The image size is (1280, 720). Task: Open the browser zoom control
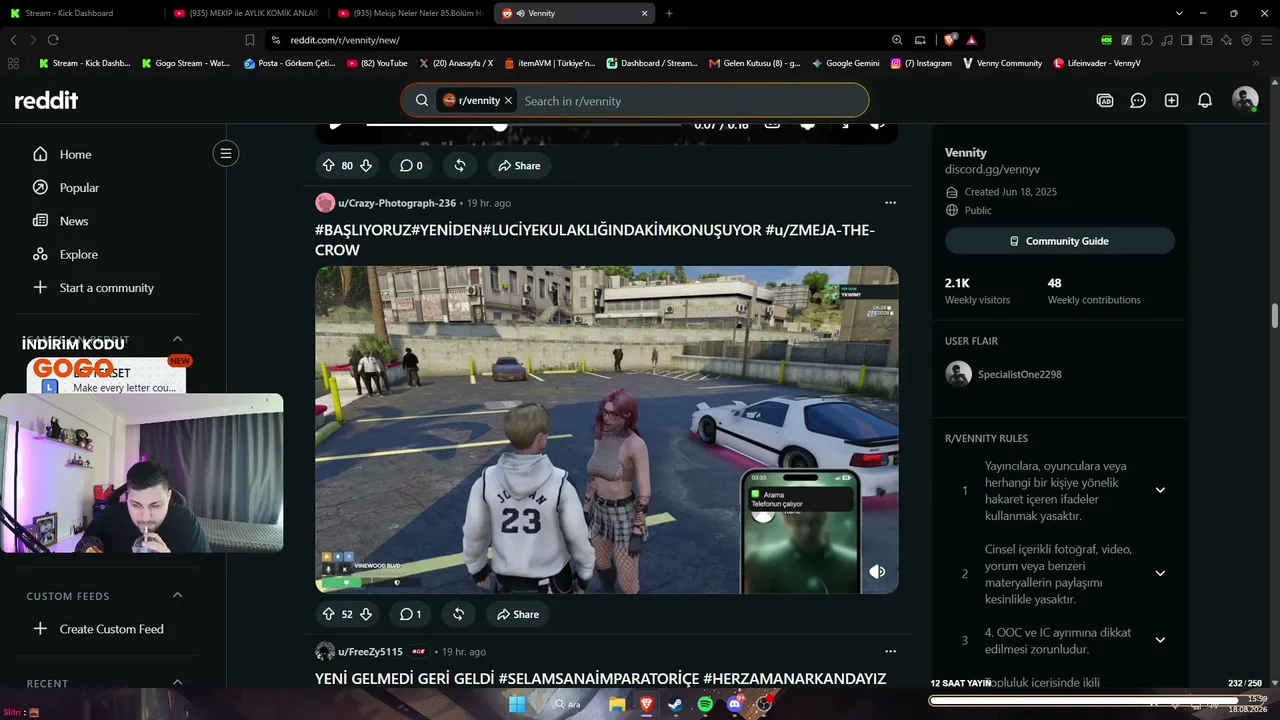click(897, 40)
